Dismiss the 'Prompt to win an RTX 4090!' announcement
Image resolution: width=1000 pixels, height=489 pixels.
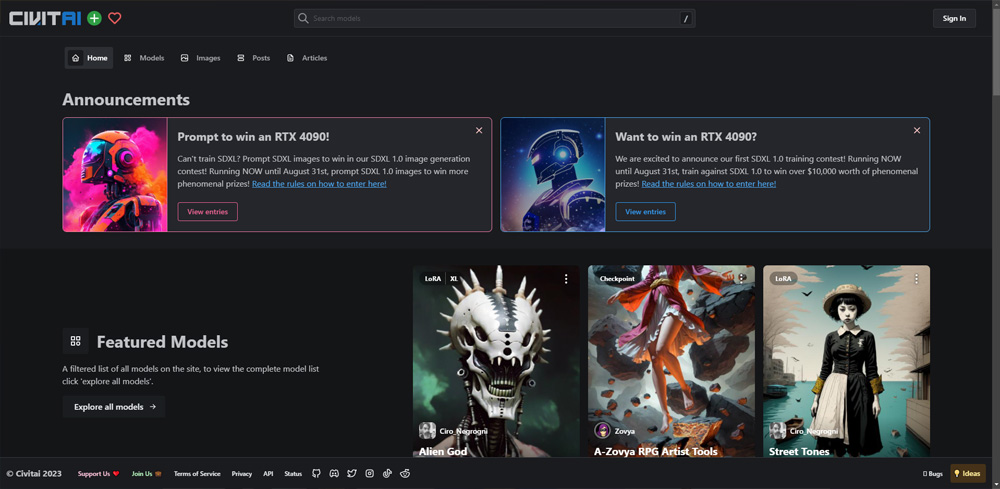(x=479, y=130)
